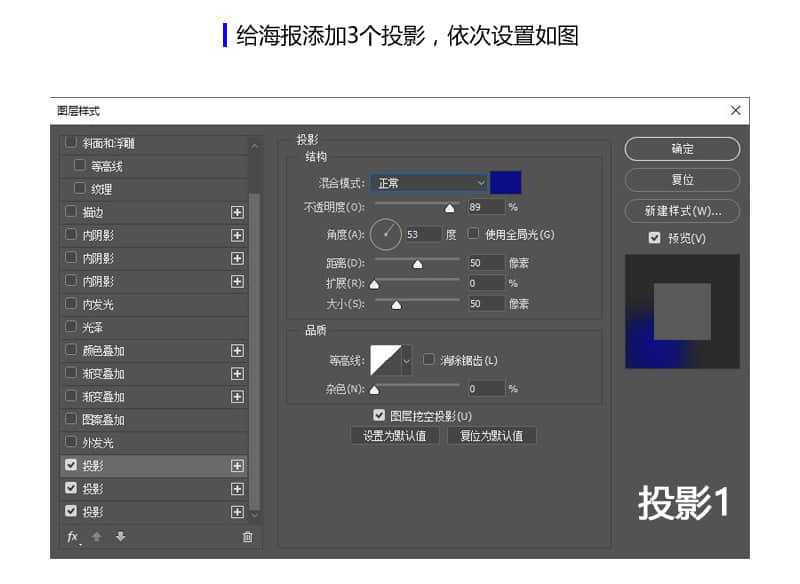Delete selected effect using trash icon
The width and height of the screenshot is (800, 584).
tap(248, 537)
